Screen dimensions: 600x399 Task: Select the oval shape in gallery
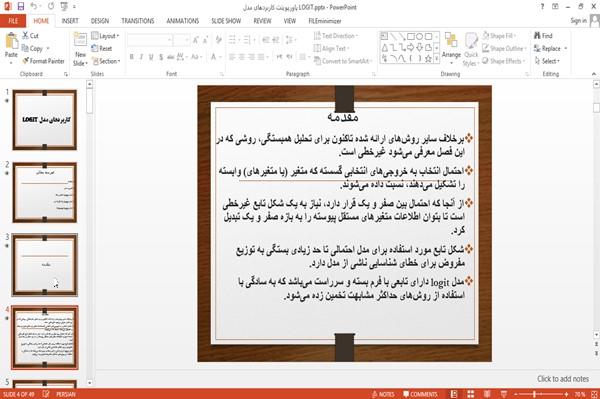(x=420, y=37)
